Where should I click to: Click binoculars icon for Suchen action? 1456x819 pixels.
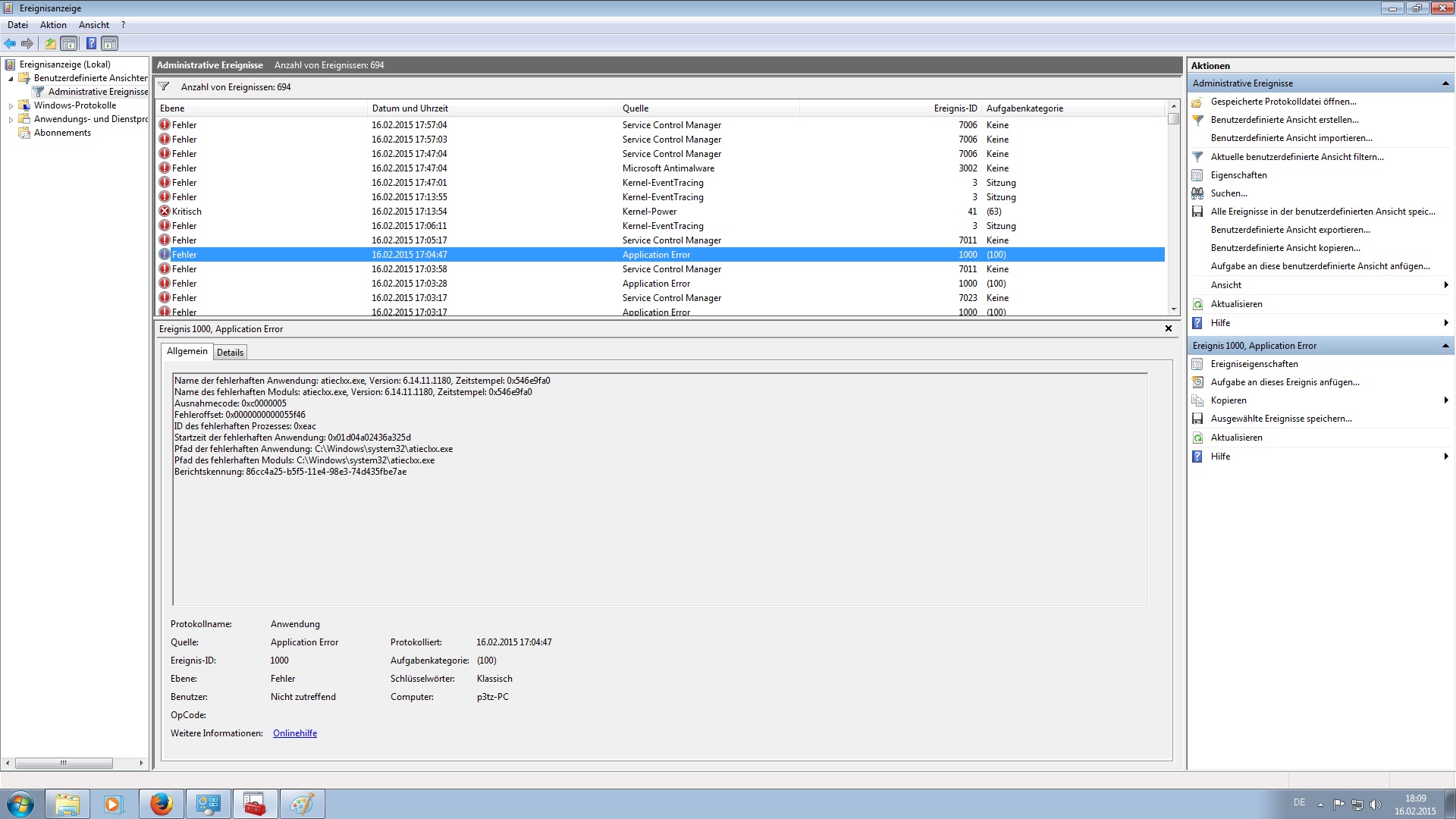coord(1197,193)
